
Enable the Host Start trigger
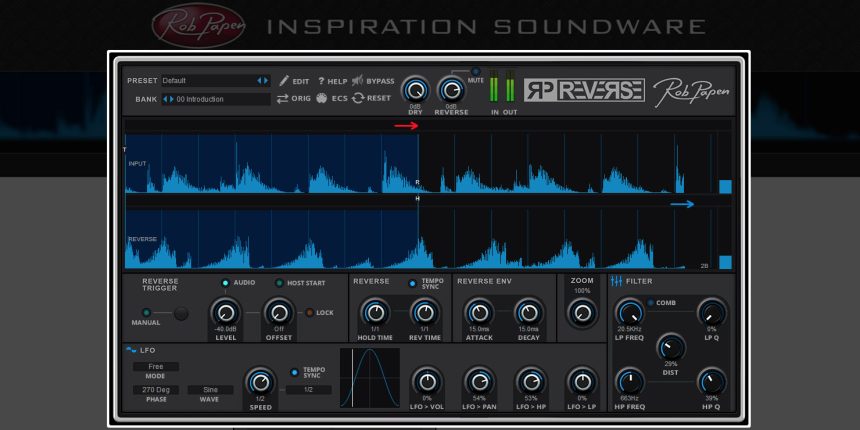(279, 283)
